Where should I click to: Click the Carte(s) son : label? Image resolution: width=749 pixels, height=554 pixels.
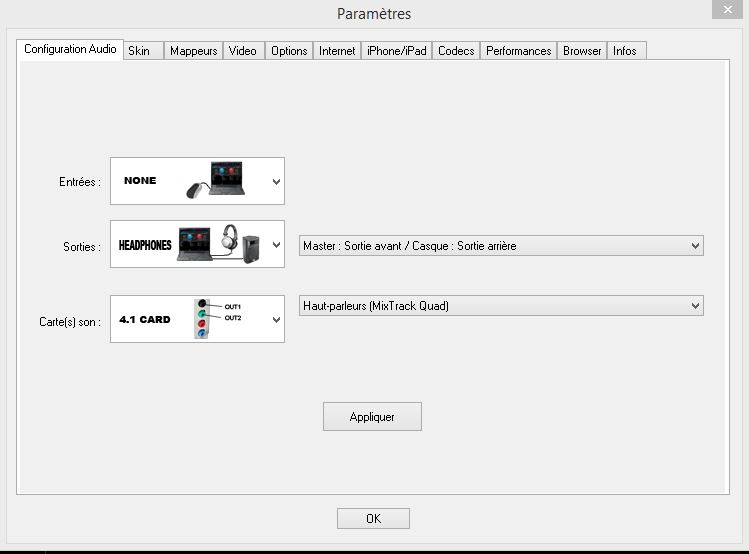70,322
